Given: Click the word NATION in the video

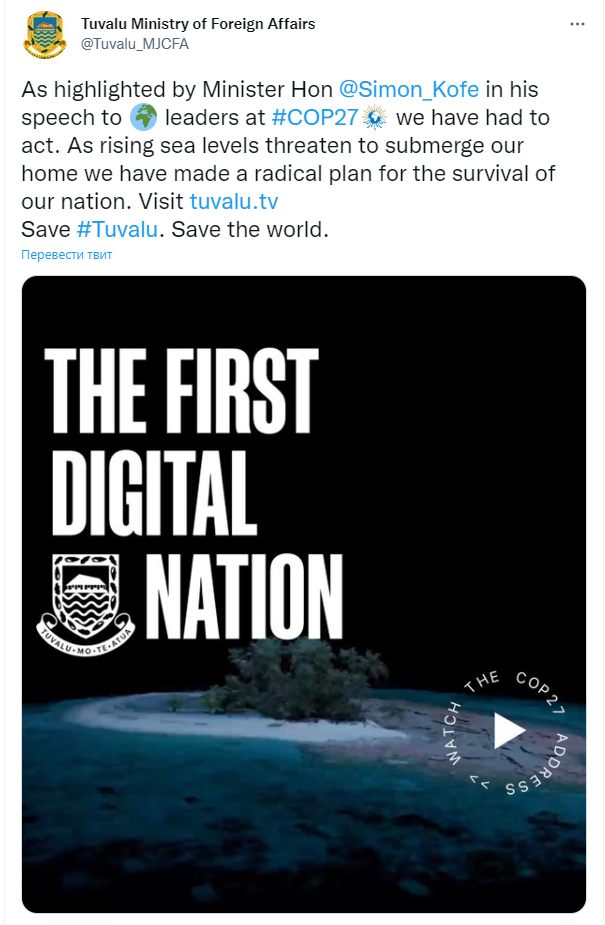Looking at the screenshot, I should [244, 593].
